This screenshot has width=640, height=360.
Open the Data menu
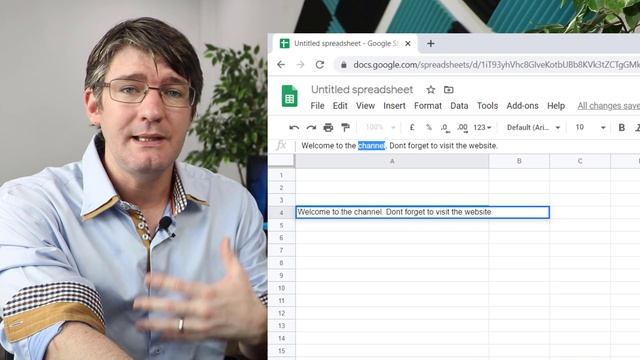[x=459, y=106]
